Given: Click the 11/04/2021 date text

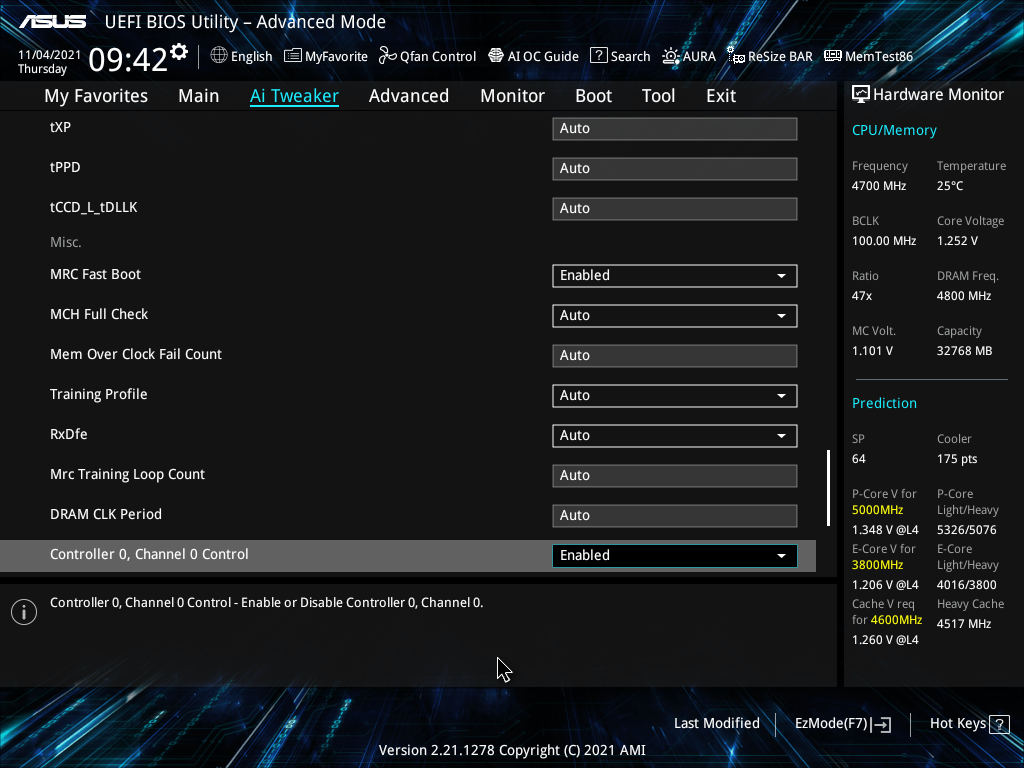Looking at the screenshot, I should point(50,55).
